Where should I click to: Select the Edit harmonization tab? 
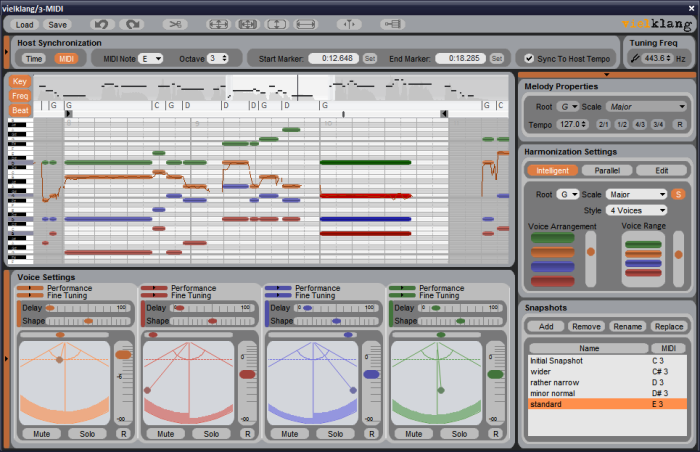click(662, 171)
